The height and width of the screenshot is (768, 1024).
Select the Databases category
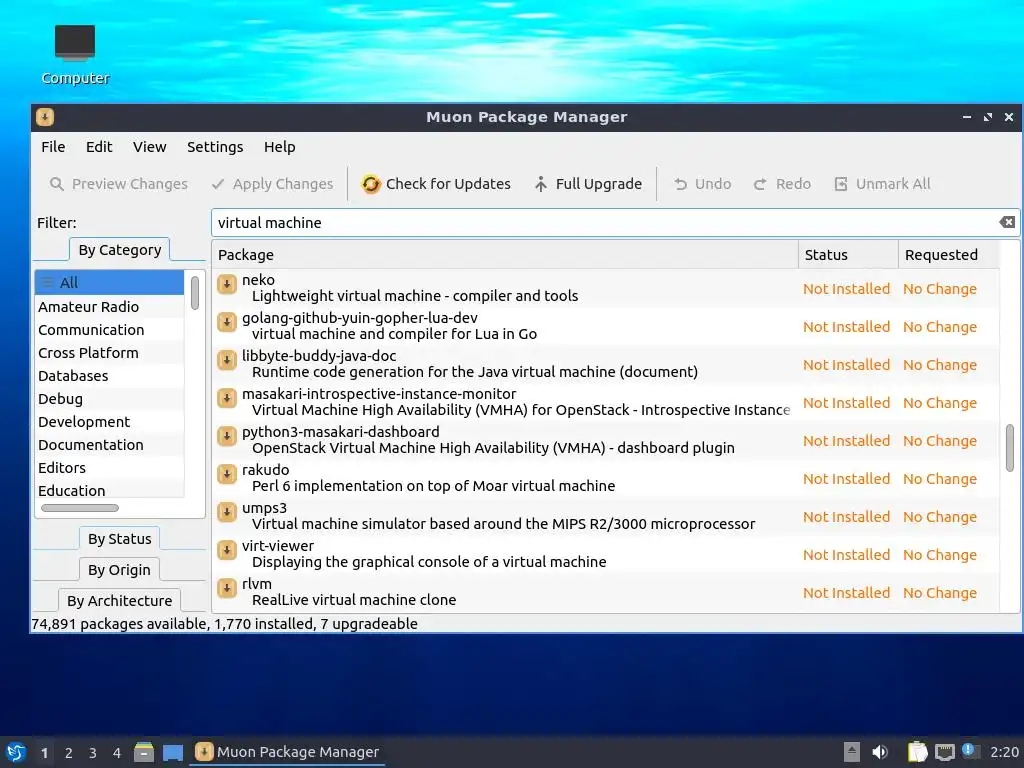click(x=109, y=376)
